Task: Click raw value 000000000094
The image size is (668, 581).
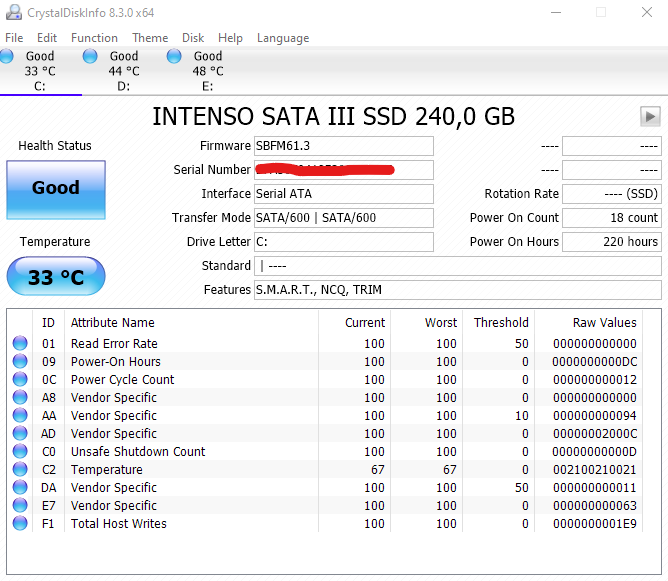Action: (595, 415)
